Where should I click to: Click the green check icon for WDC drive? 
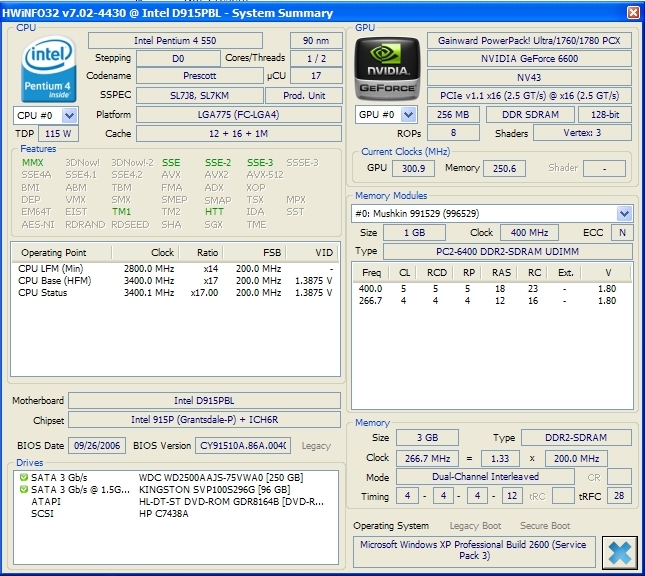click(x=23, y=477)
